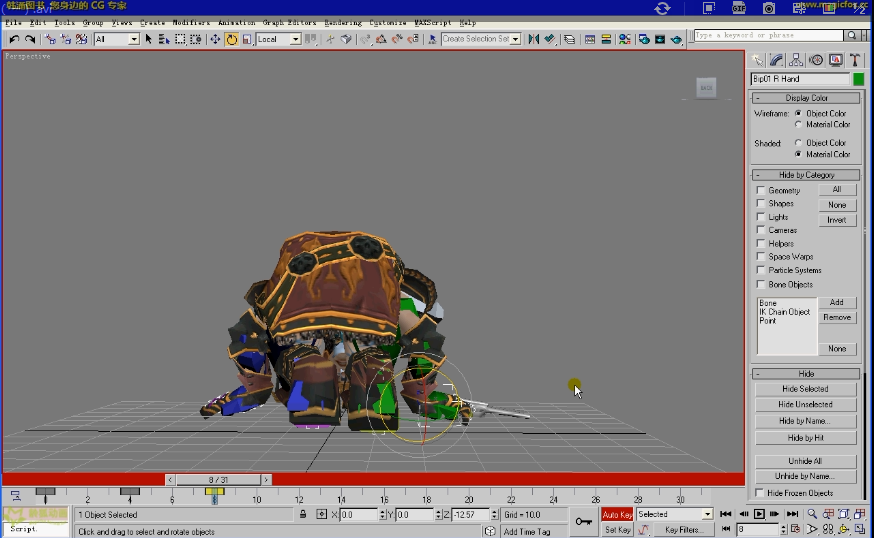Choose Rectangular Selection Region tool

point(180,39)
